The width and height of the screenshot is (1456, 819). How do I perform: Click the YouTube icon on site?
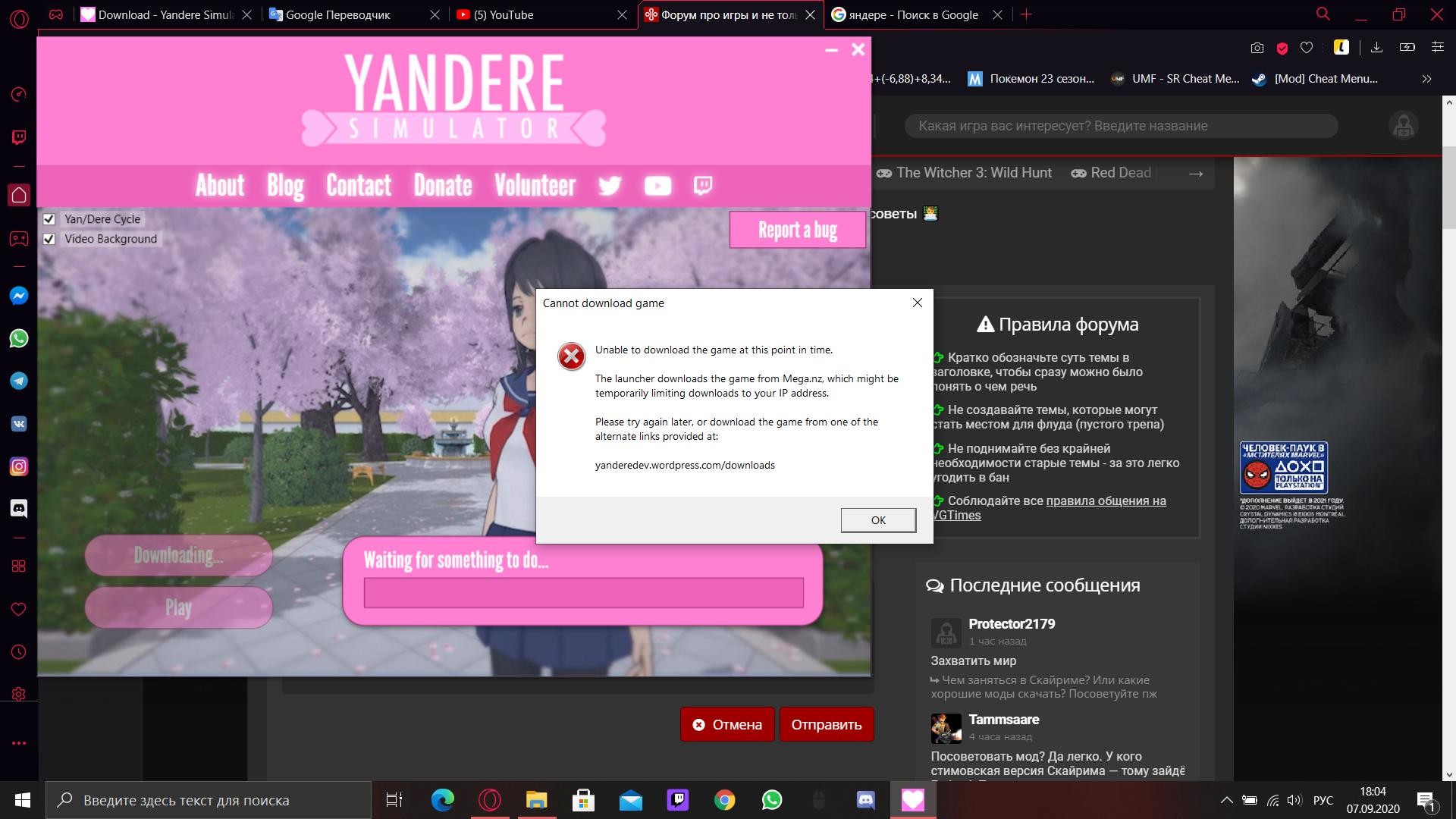click(x=656, y=185)
